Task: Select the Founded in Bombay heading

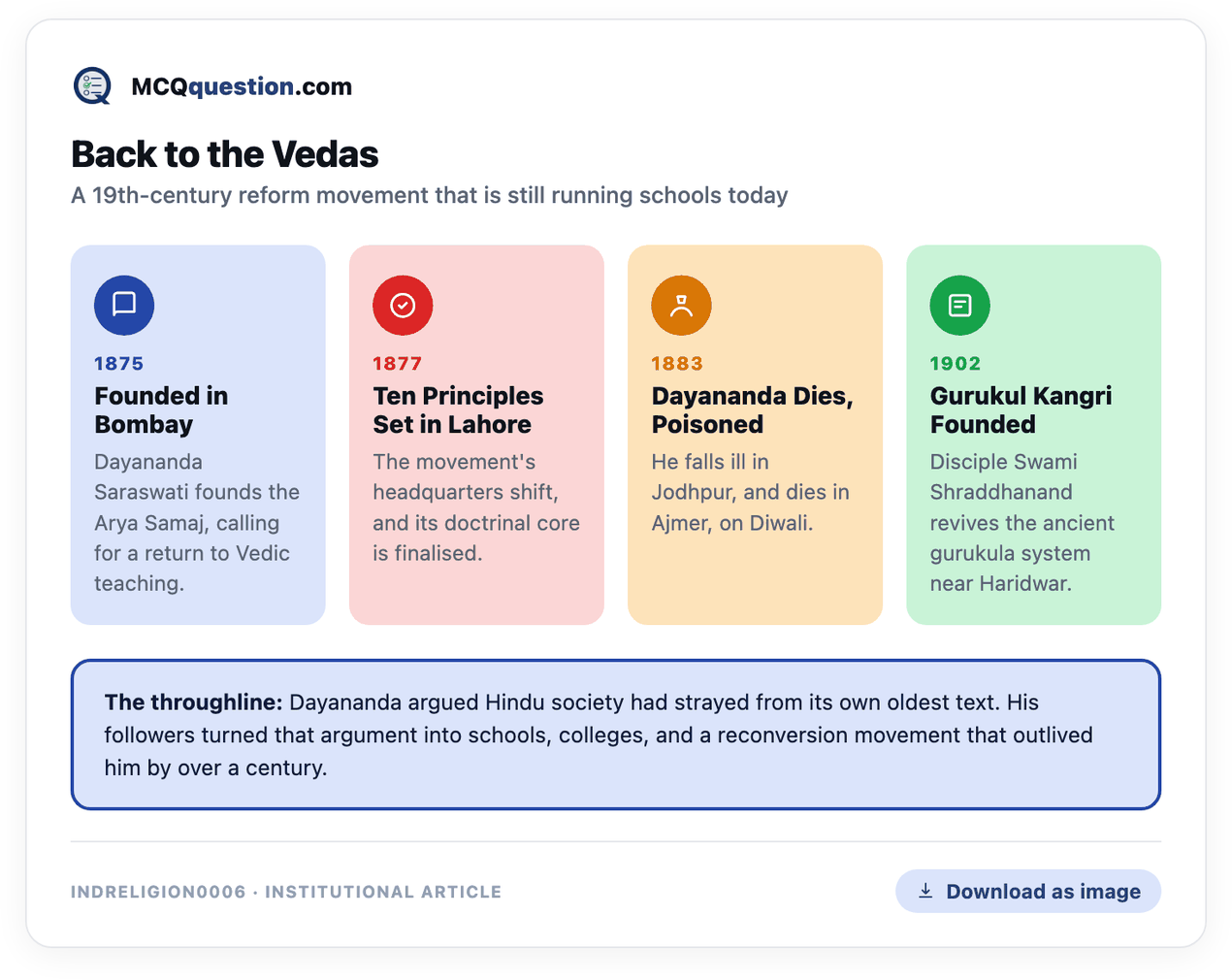Action: point(161,409)
